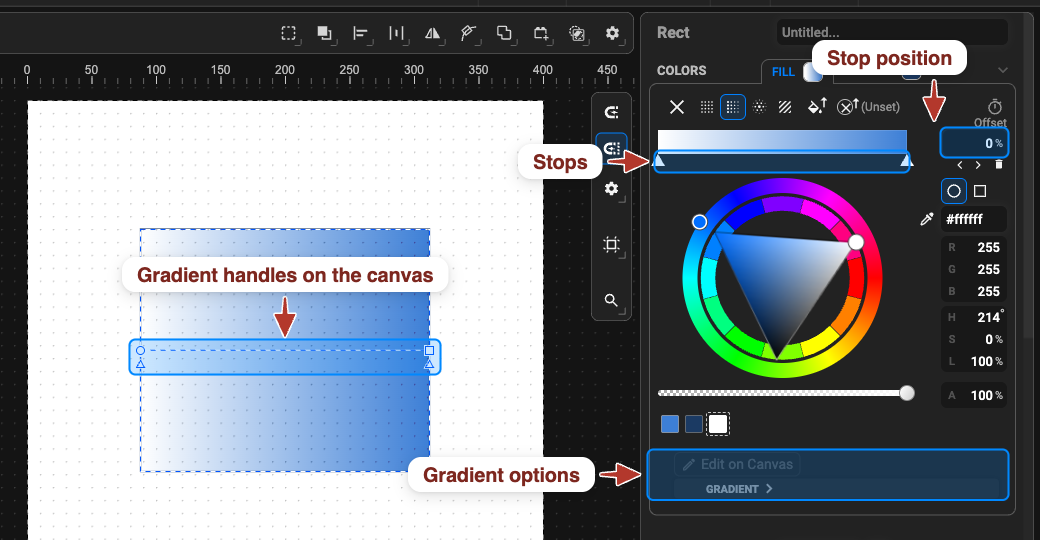Viewport: 1040px width, 540px height.
Task: Open the align objects menu
Action: [x=360, y=33]
